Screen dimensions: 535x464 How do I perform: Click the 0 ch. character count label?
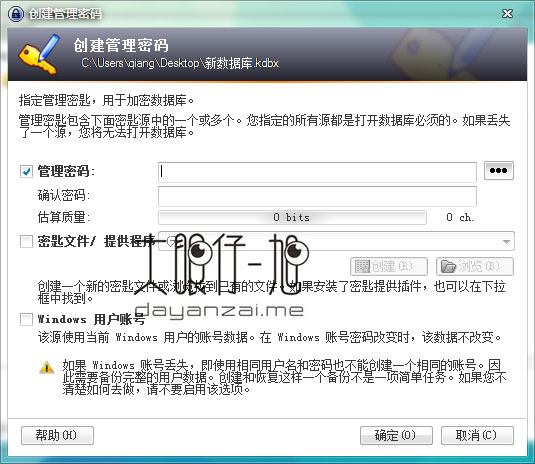click(x=460, y=217)
